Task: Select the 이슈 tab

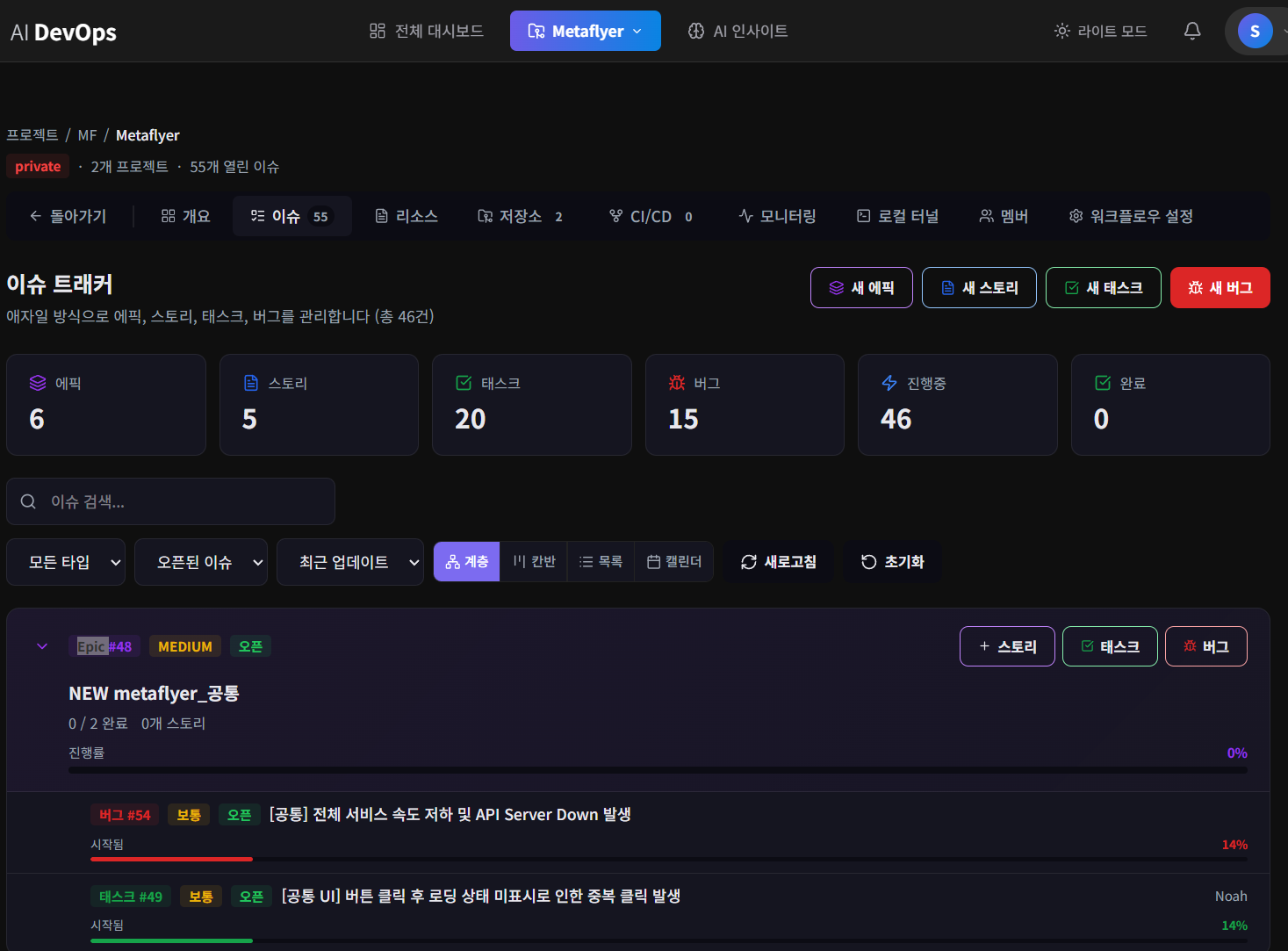Action: click(x=291, y=216)
